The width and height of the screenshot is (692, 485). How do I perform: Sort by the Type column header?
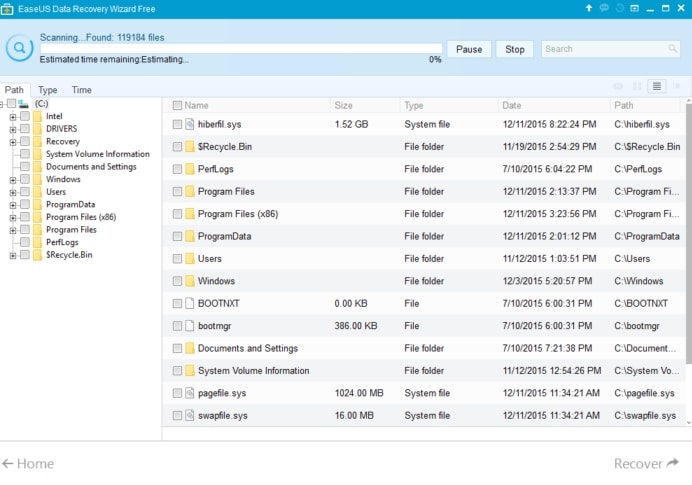pyautogui.click(x=414, y=105)
